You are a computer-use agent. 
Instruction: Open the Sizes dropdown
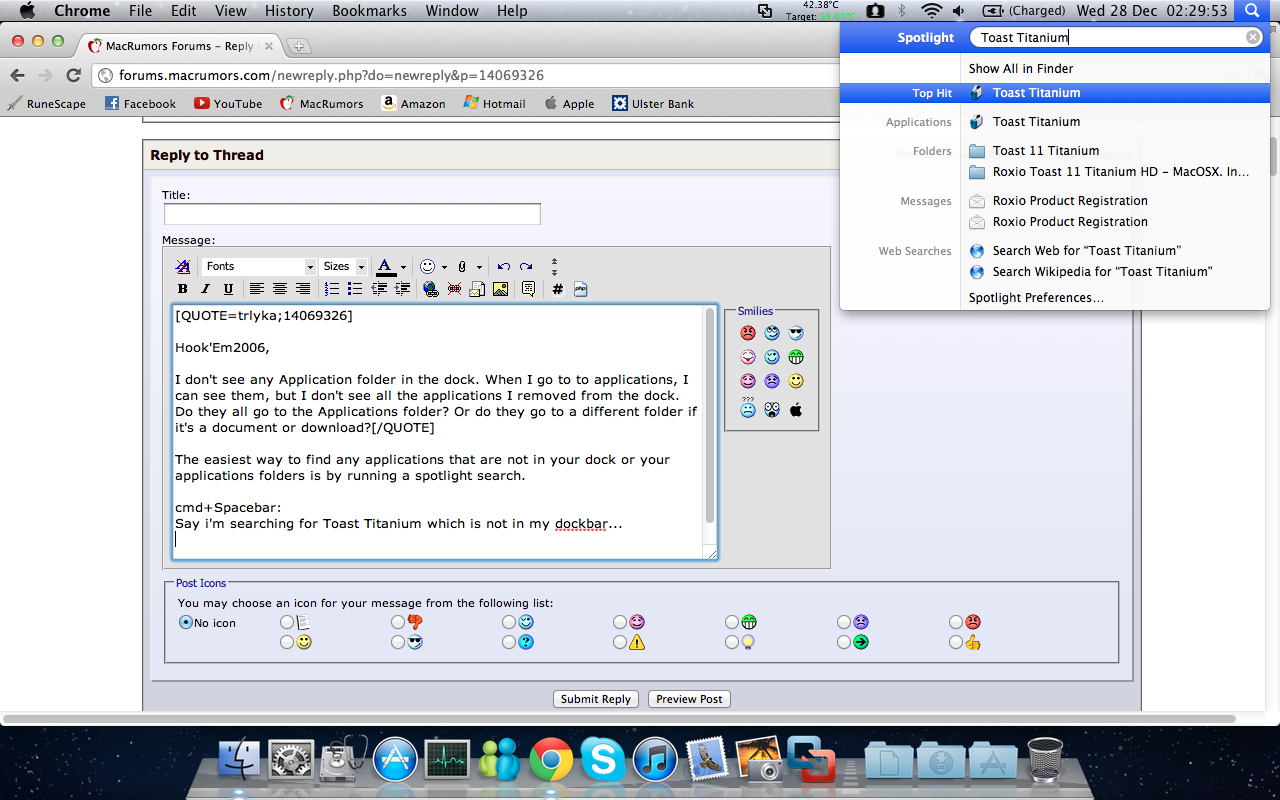344,267
